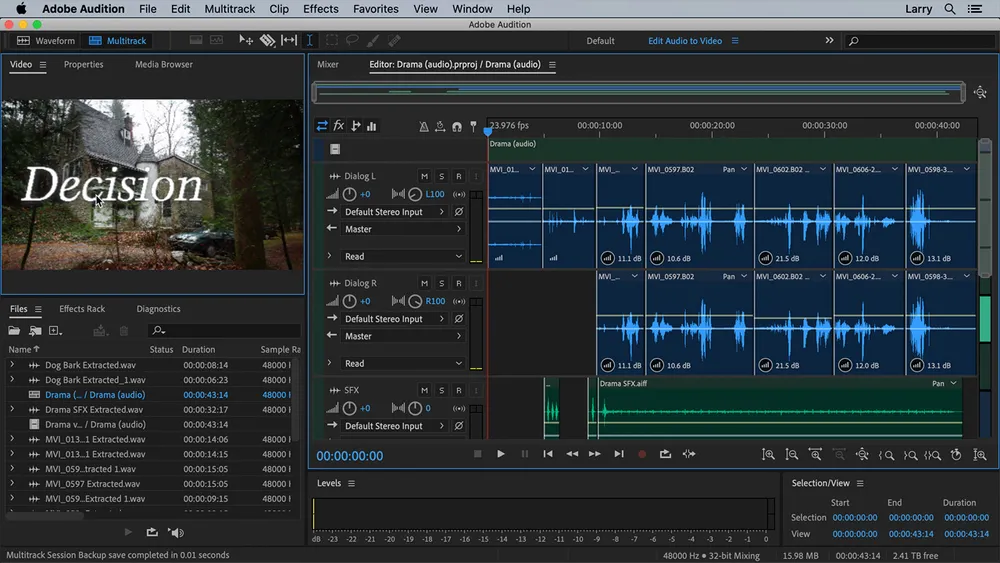Open Dialog L automation Read dropdown
Viewport: 1000px width, 563px height.
pyautogui.click(x=402, y=256)
